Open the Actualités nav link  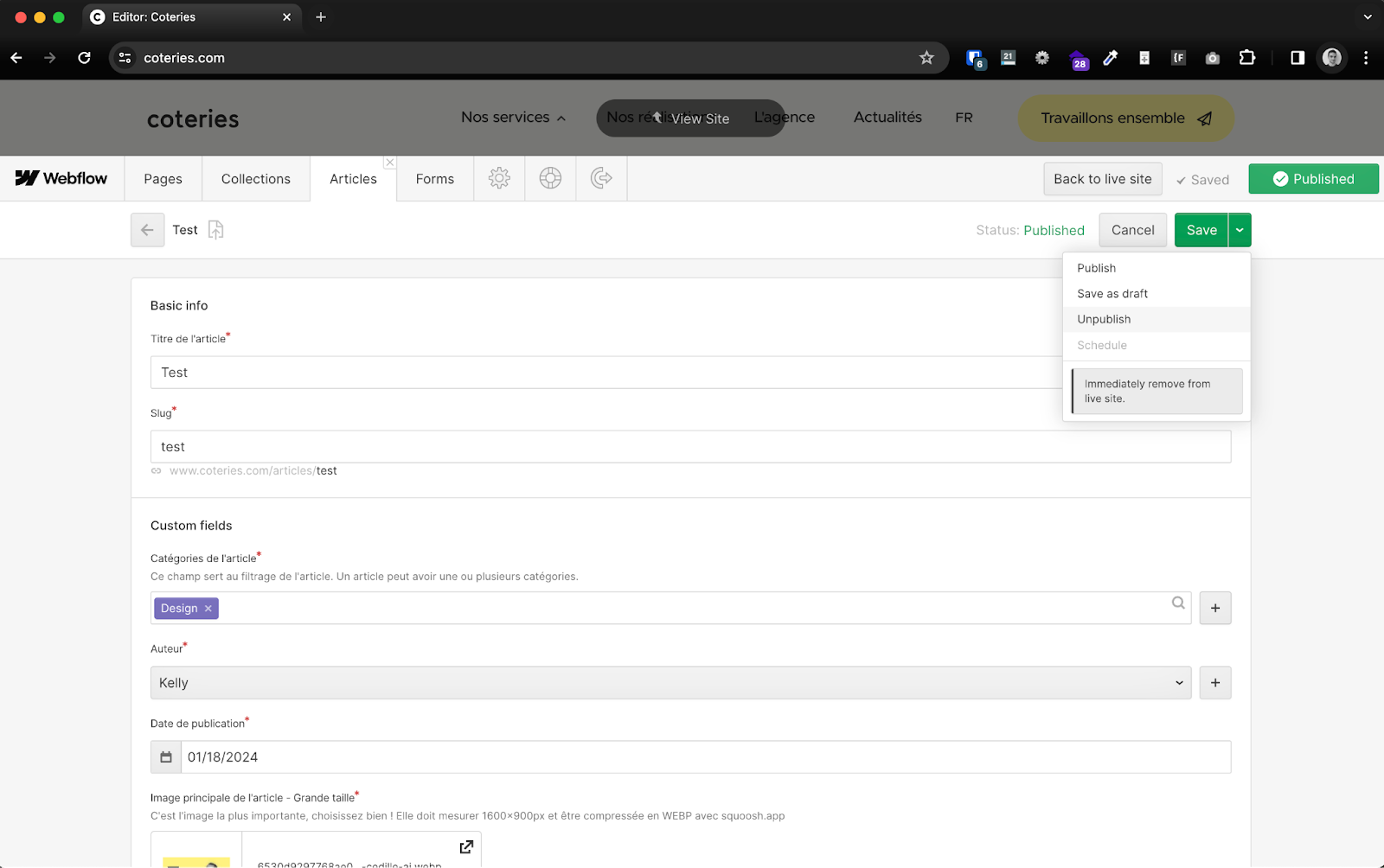click(887, 118)
